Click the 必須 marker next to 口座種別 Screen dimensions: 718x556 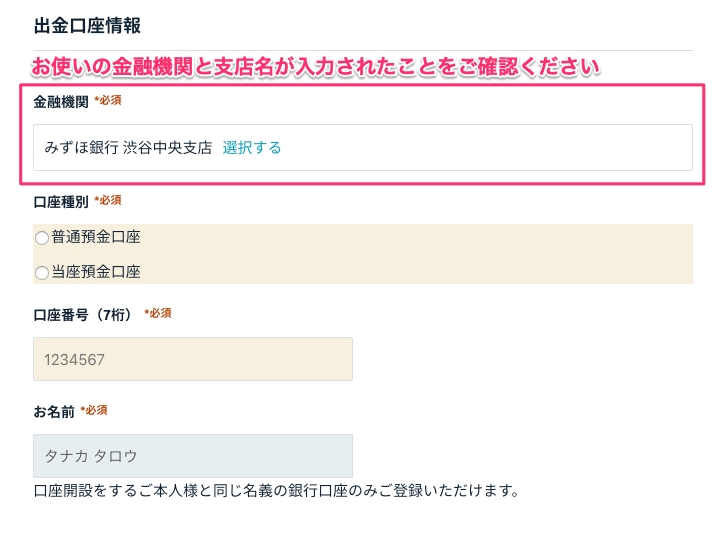108,200
